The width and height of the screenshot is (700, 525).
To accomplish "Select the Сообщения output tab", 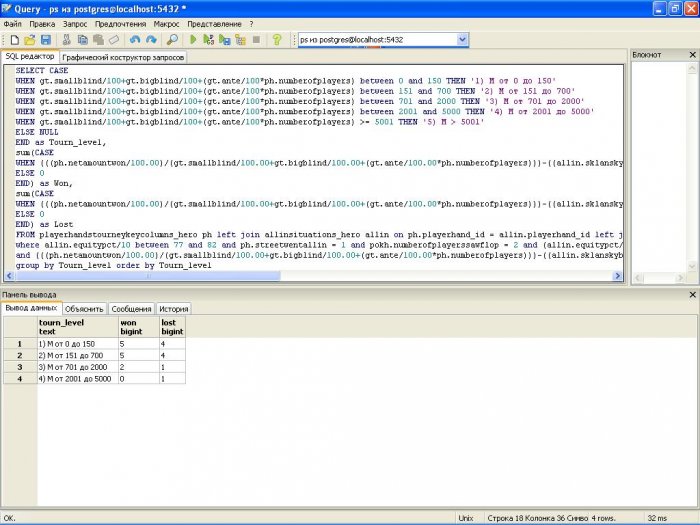I will (131, 309).
